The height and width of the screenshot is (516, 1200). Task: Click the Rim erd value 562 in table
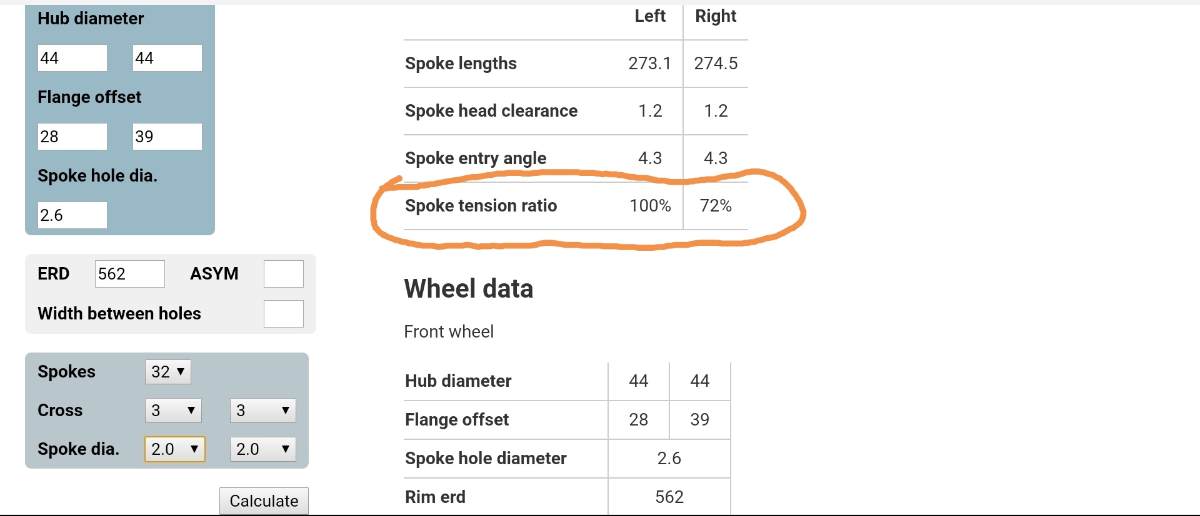669,497
